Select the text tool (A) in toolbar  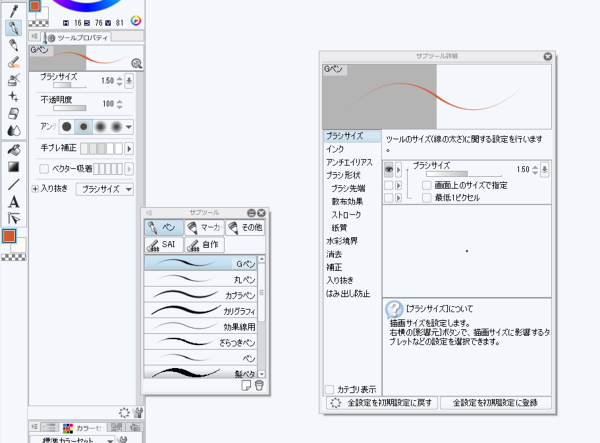pos(14,201)
